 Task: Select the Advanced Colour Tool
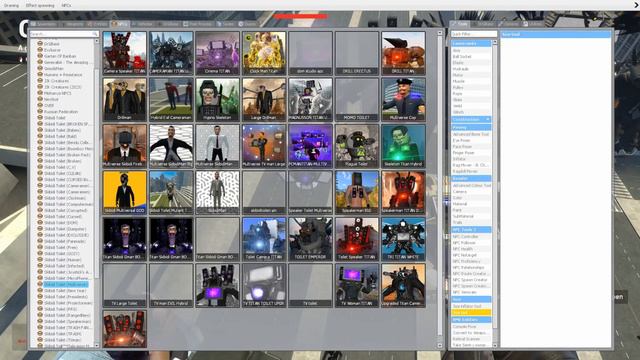471,185
